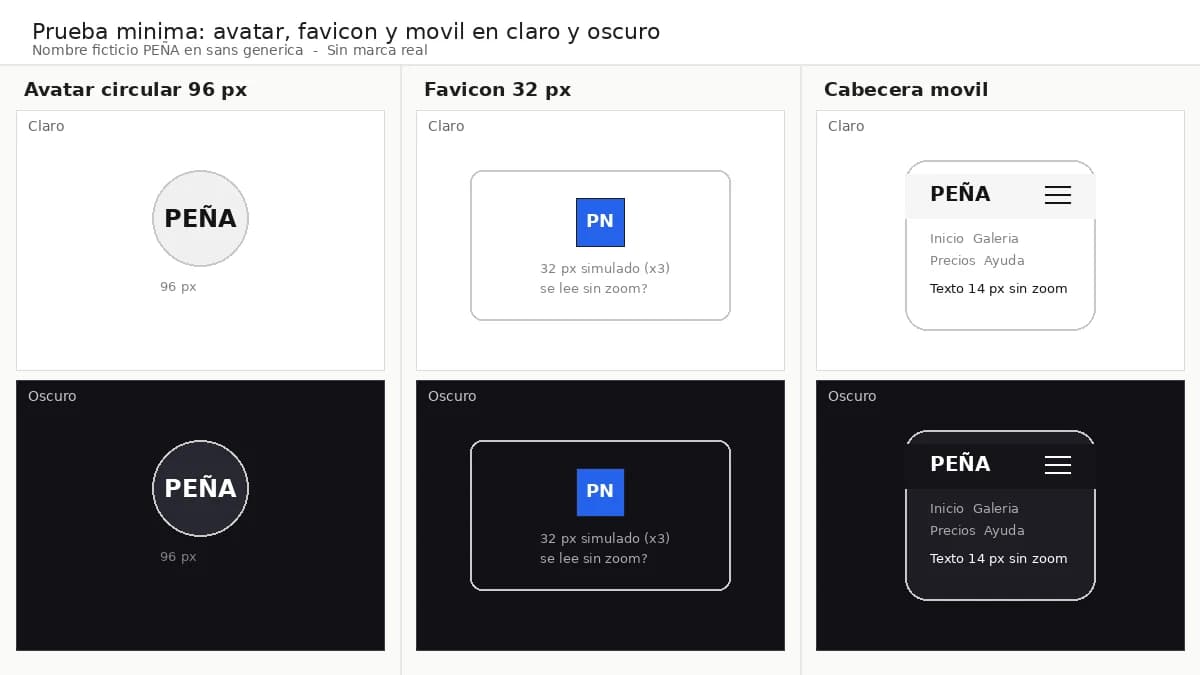
Task: Go to Precios in dark mobile menu
Action: pos(952,530)
